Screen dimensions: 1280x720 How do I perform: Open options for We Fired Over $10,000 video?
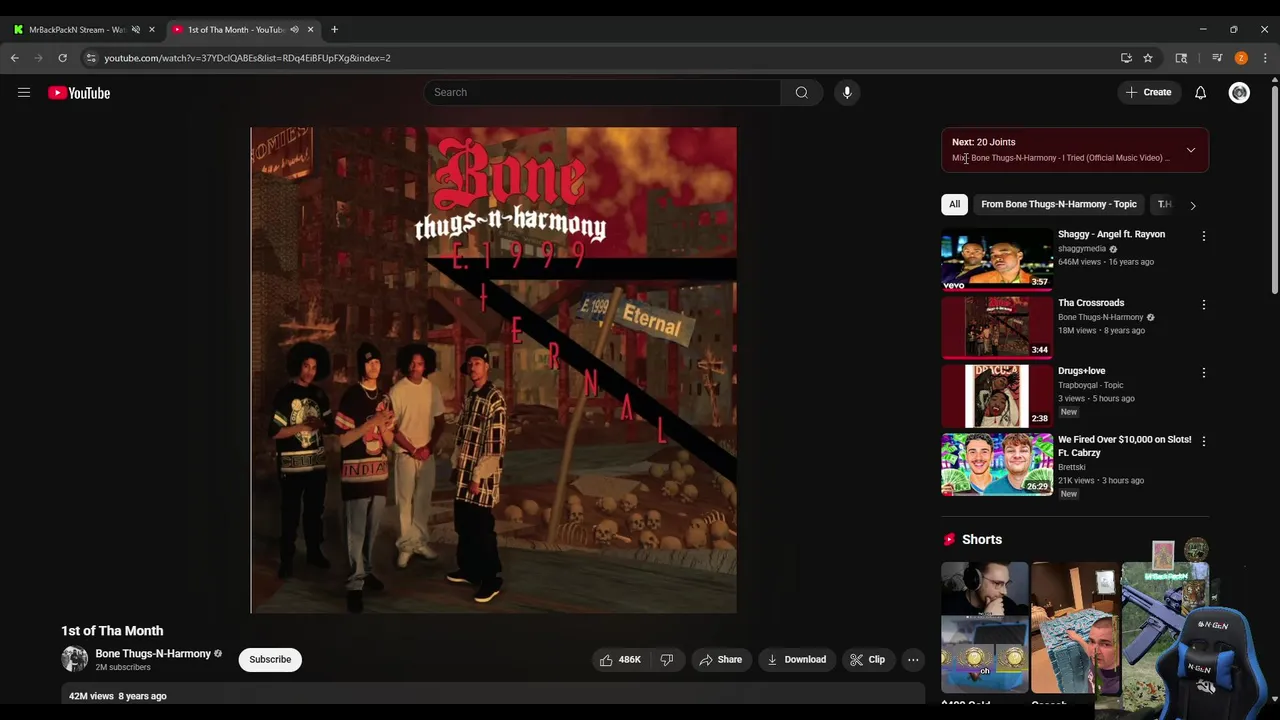tap(1203, 441)
